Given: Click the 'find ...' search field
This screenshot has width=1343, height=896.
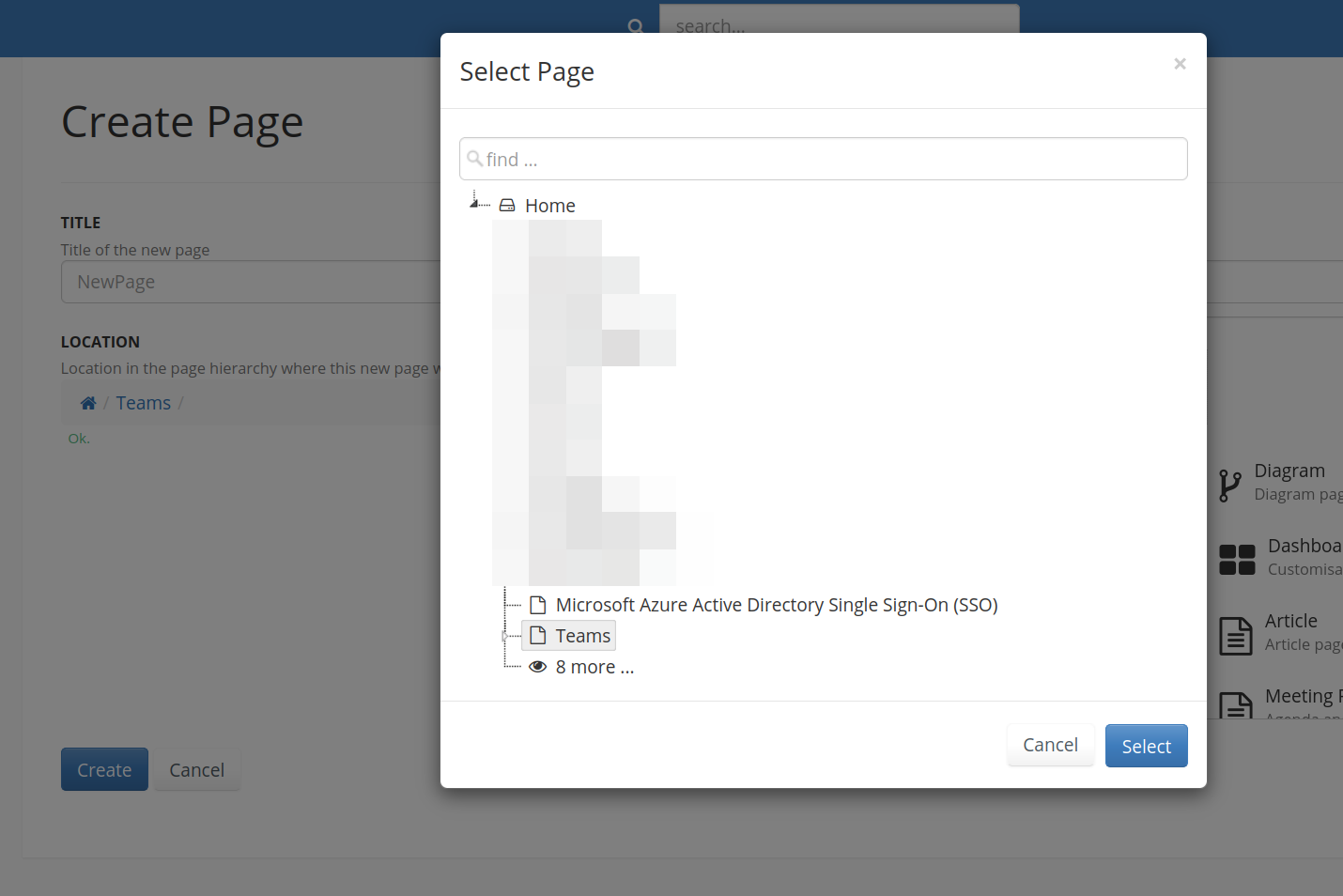Looking at the screenshot, I should (823, 158).
